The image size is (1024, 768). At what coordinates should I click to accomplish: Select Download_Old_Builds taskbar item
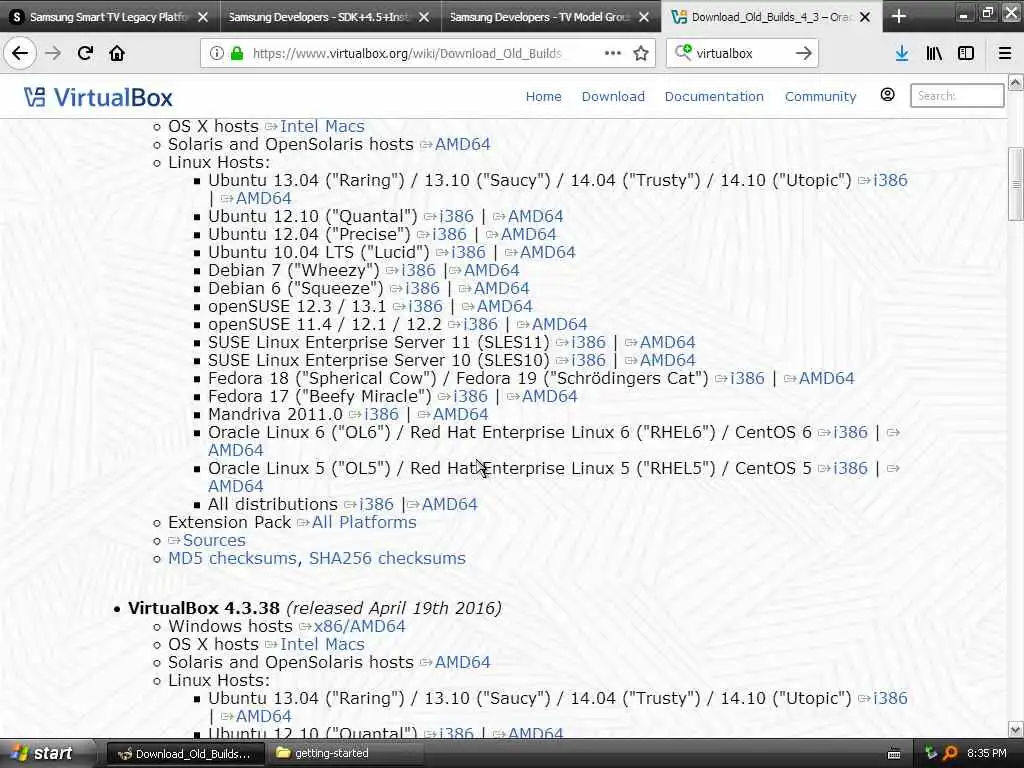click(185, 754)
